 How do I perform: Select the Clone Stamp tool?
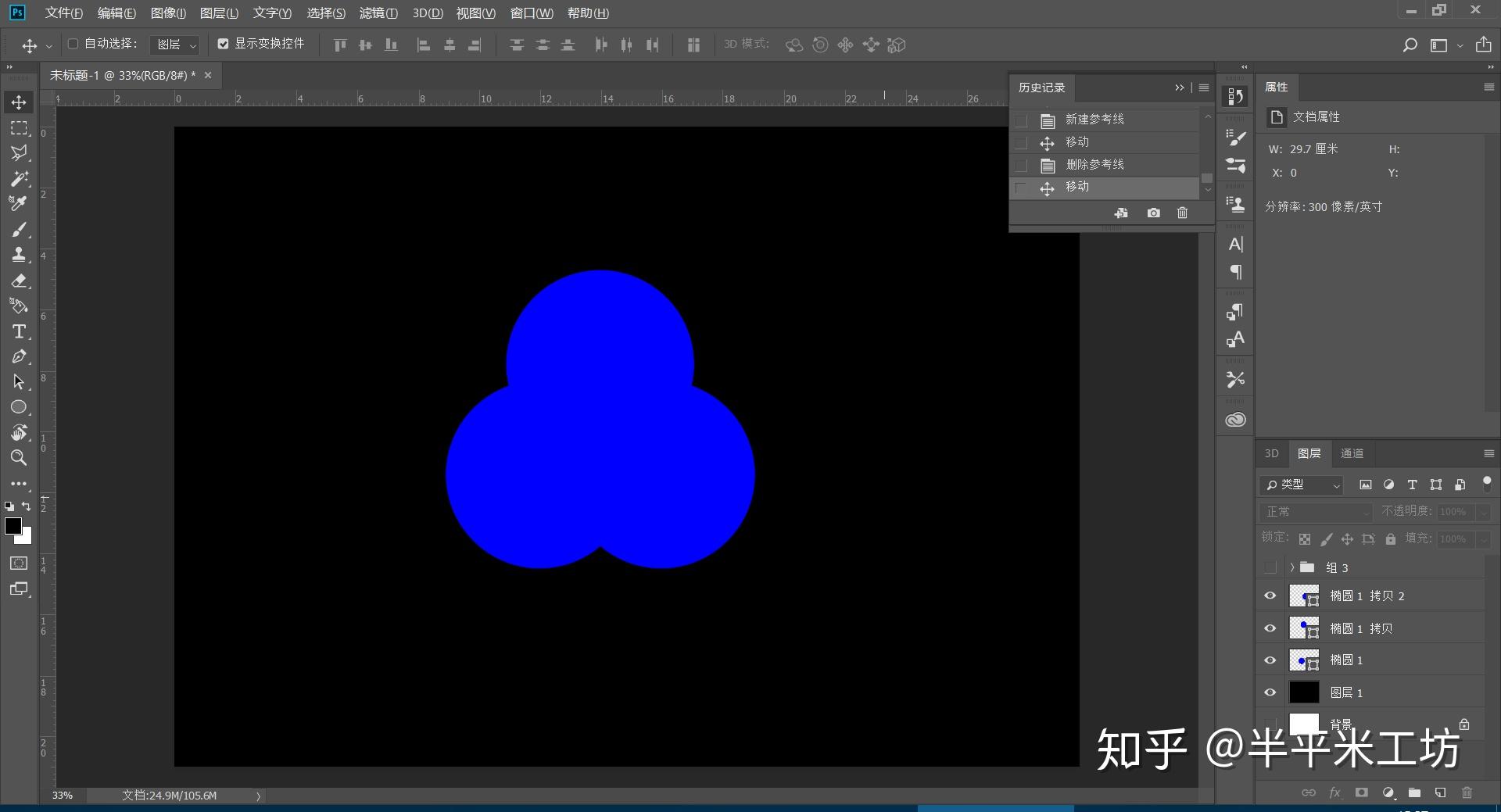tap(19, 254)
